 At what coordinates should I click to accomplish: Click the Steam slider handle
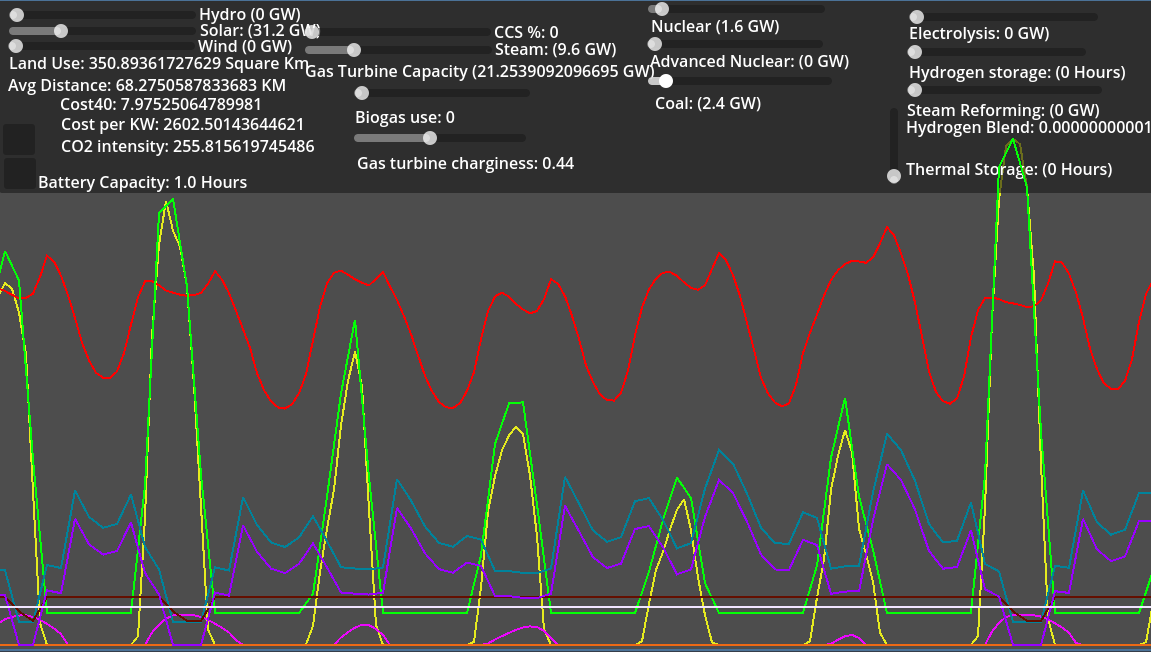pyautogui.click(x=353, y=50)
